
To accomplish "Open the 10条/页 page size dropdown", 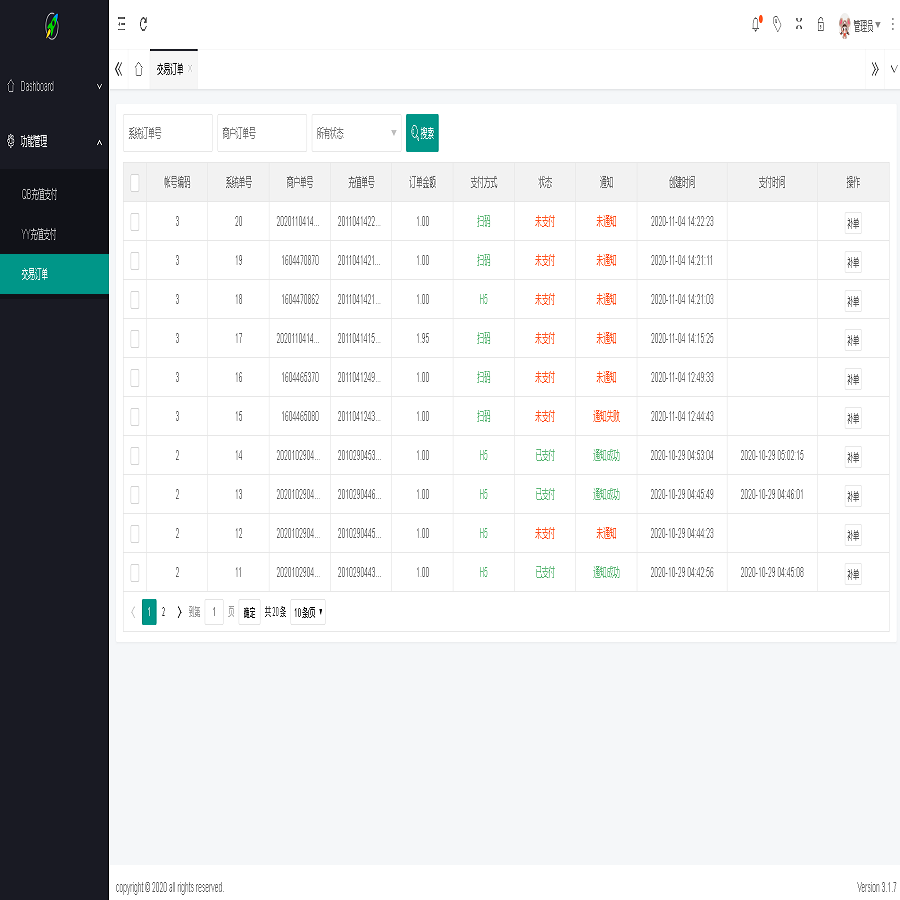I will [306, 611].
